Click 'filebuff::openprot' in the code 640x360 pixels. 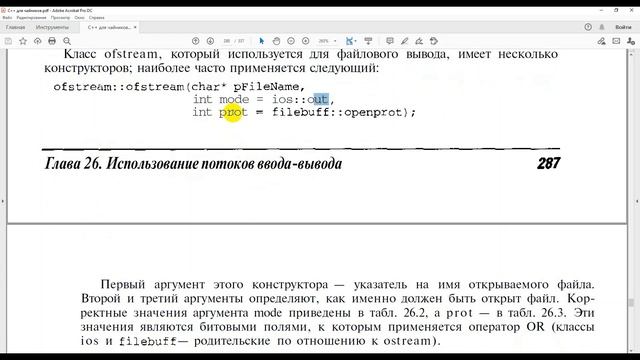[337, 112]
